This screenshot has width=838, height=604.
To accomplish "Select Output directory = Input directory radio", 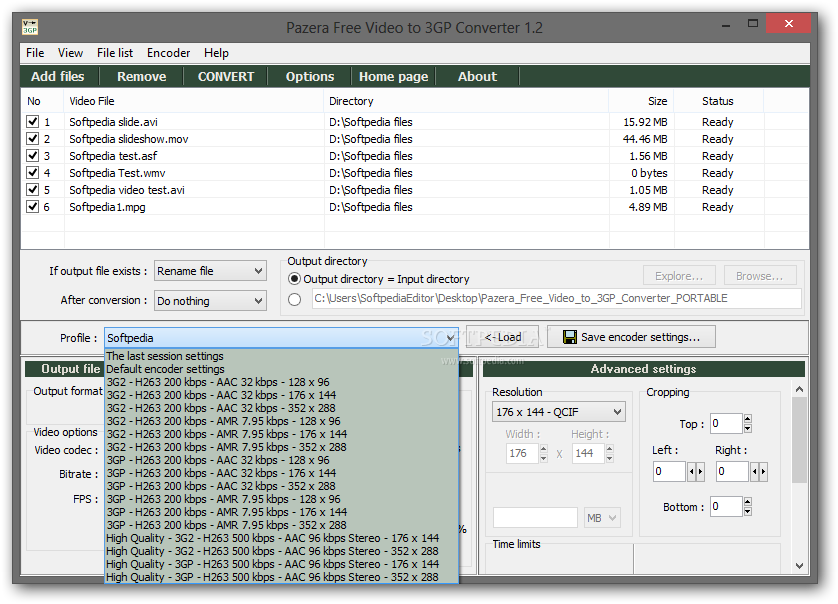I will [x=294, y=278].
